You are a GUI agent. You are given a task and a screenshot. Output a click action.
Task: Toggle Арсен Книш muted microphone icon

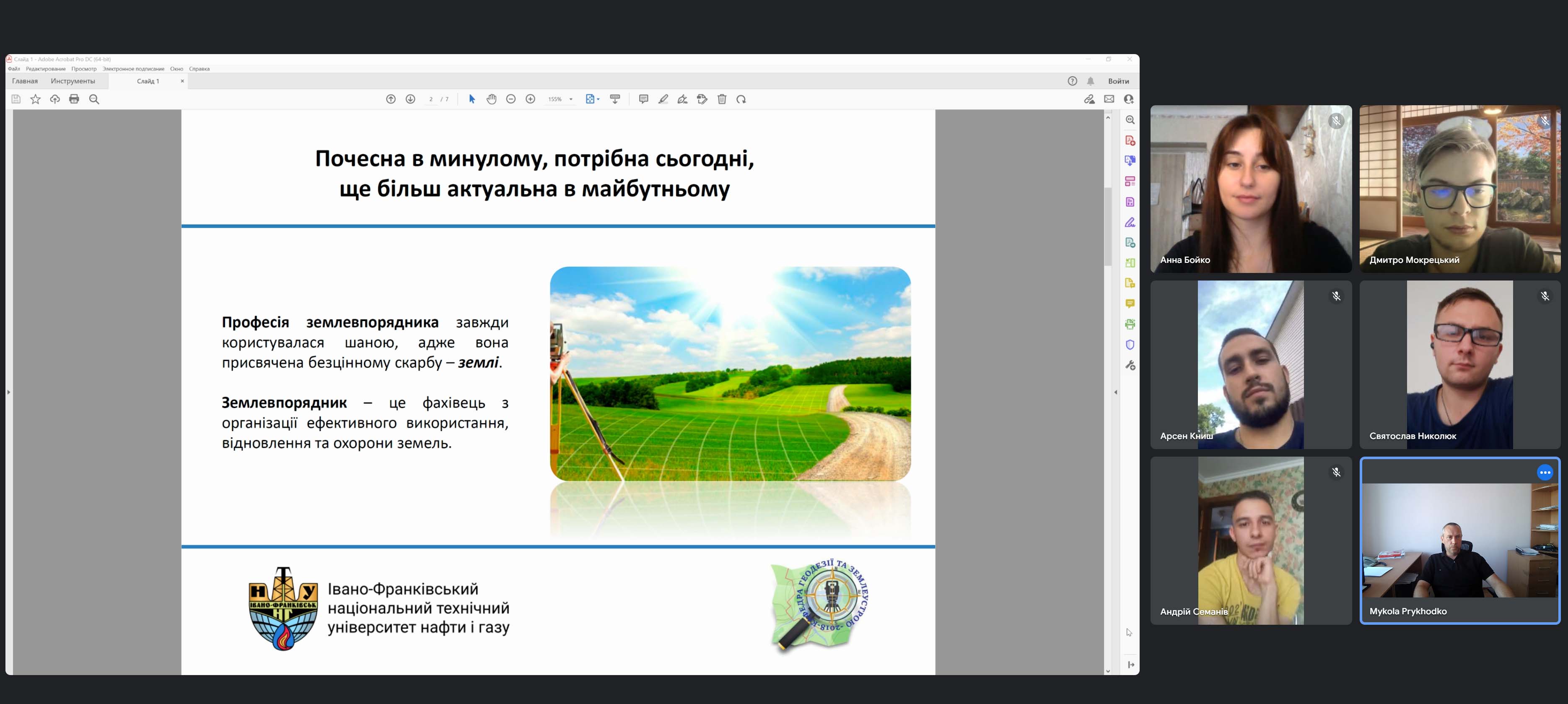point(1336,296)
